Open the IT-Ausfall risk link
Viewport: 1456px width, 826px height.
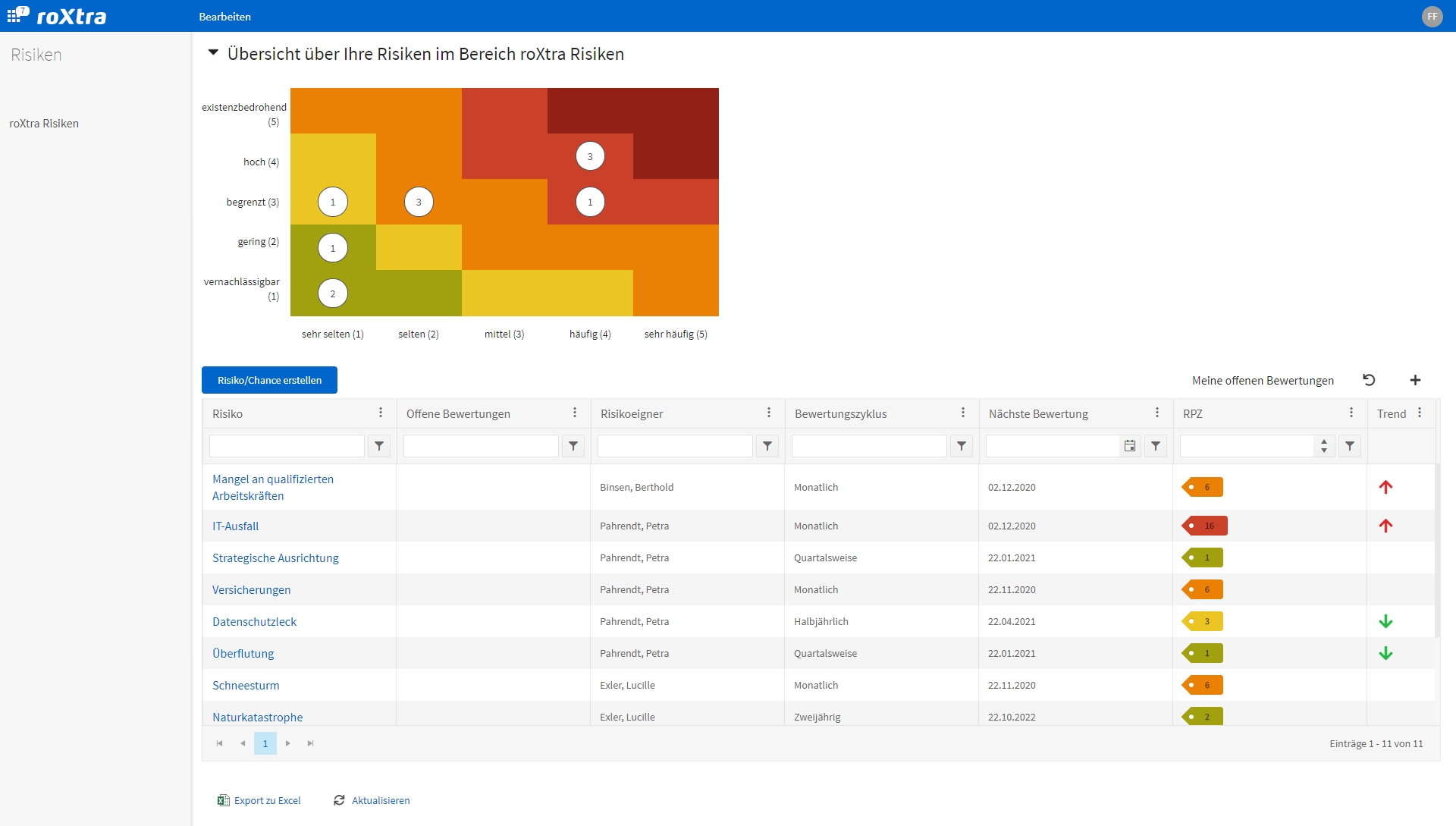[235, 526]
